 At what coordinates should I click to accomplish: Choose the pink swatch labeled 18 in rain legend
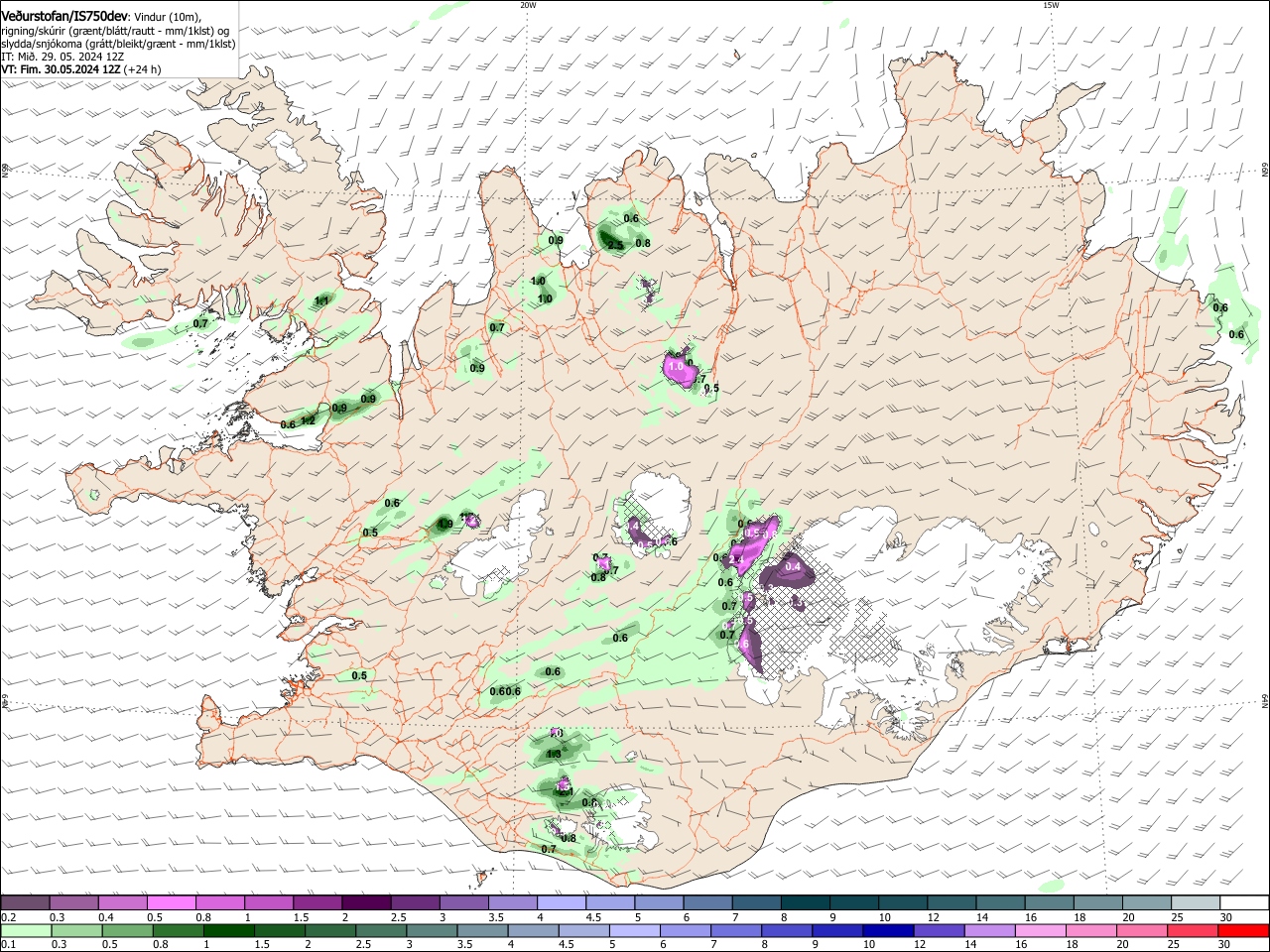click(1092, 931)
